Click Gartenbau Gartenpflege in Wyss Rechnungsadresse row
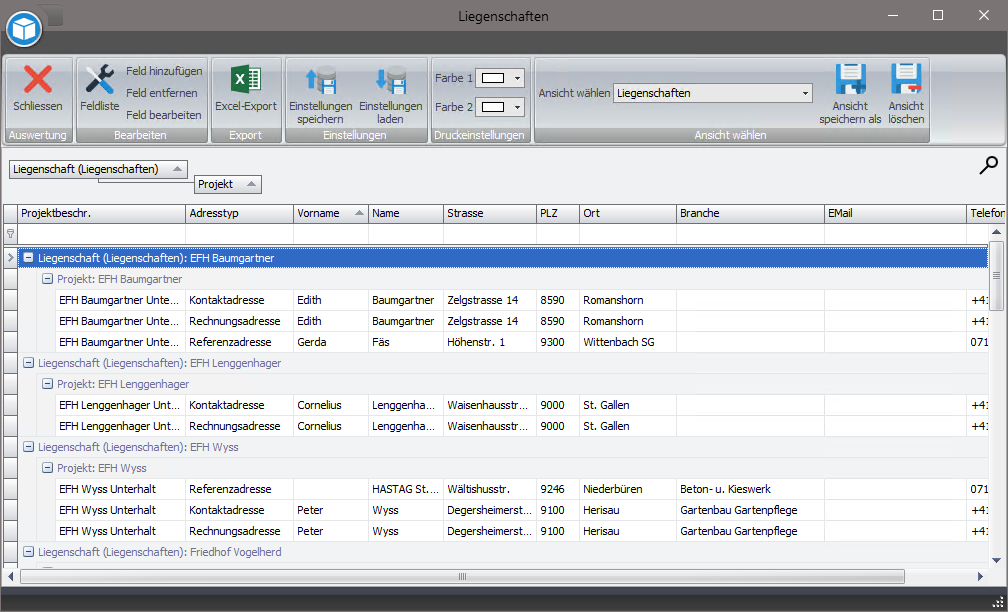 pos(750,531)
